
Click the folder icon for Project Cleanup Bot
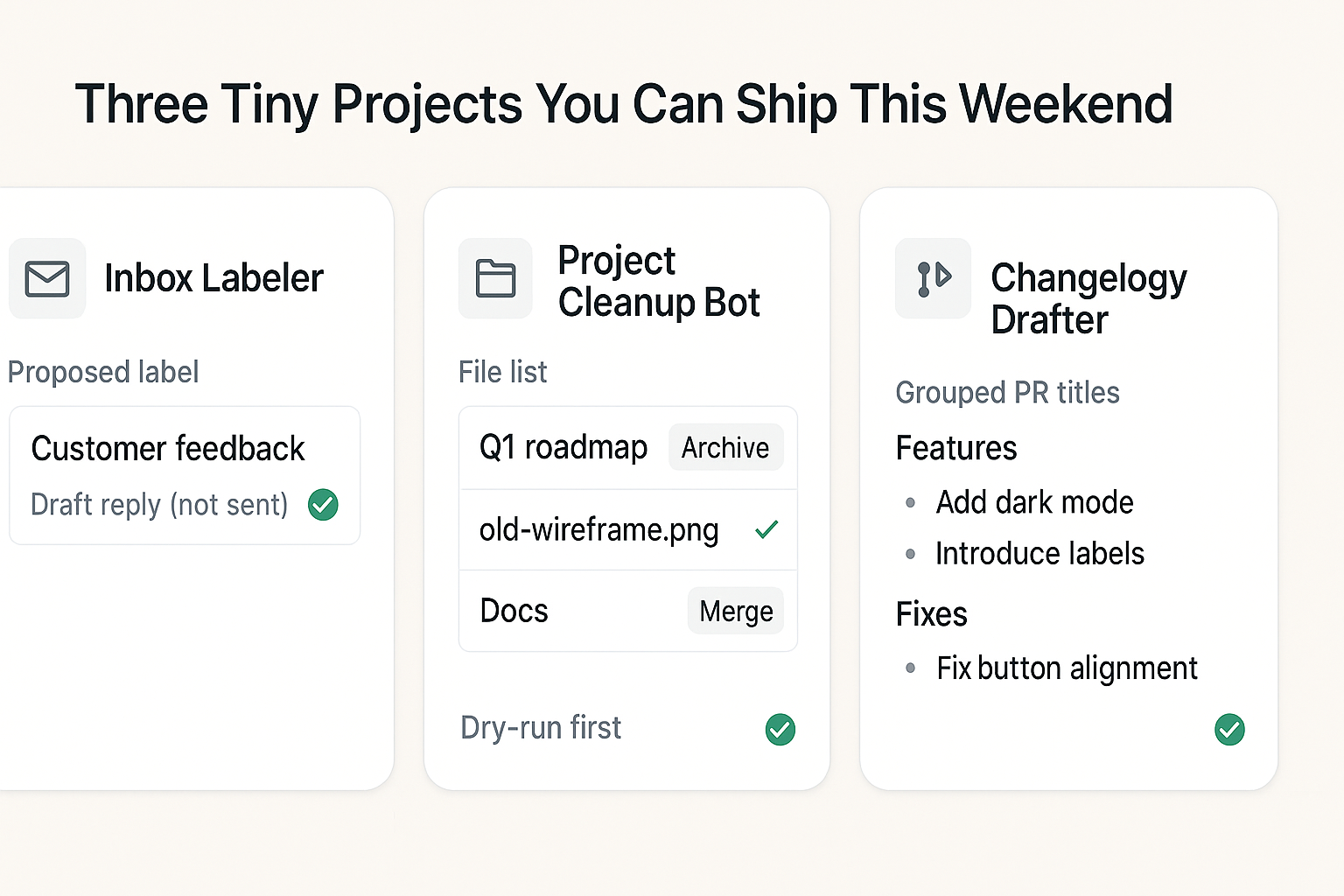pos(495,279)
